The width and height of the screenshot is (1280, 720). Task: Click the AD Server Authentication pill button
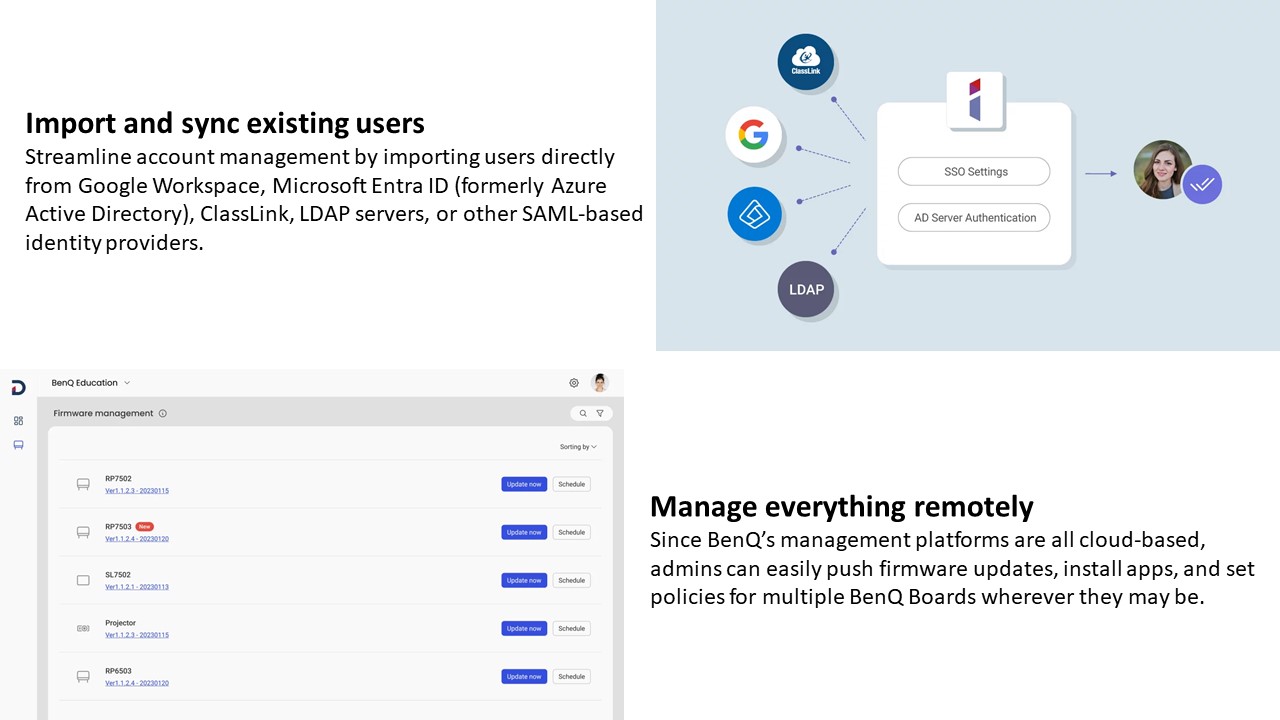974,217
